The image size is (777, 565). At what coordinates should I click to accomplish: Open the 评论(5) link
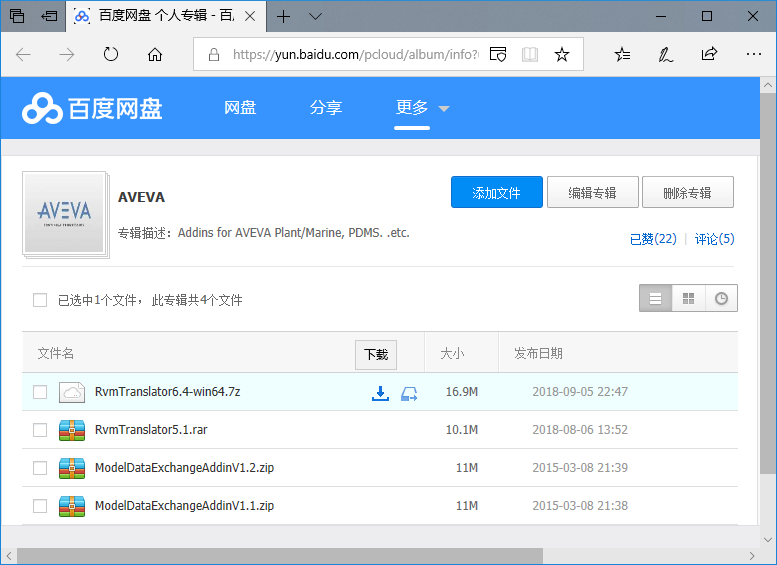tap(714, 239)
